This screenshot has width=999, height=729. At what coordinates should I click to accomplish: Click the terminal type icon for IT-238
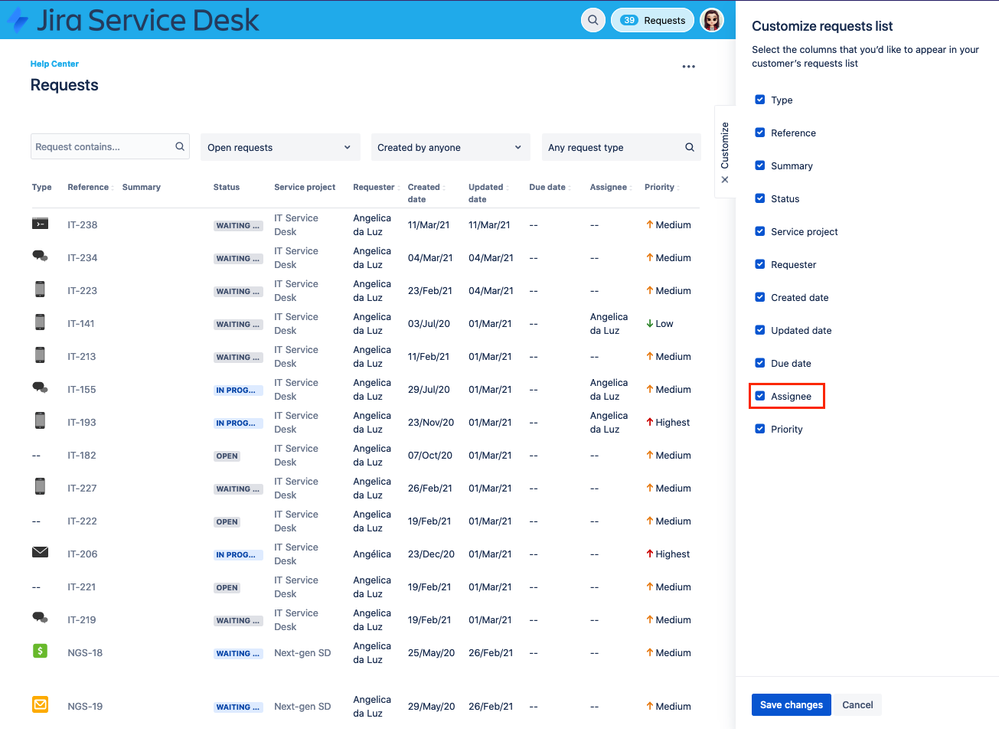[40, 224]
